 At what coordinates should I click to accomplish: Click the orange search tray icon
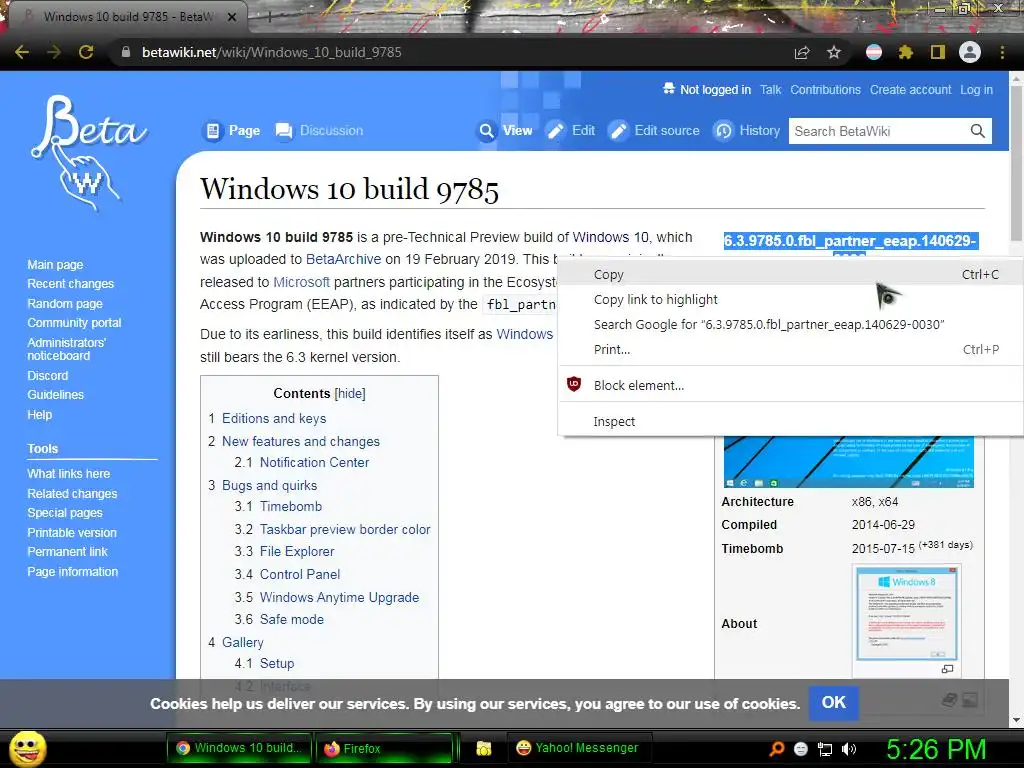776,749
